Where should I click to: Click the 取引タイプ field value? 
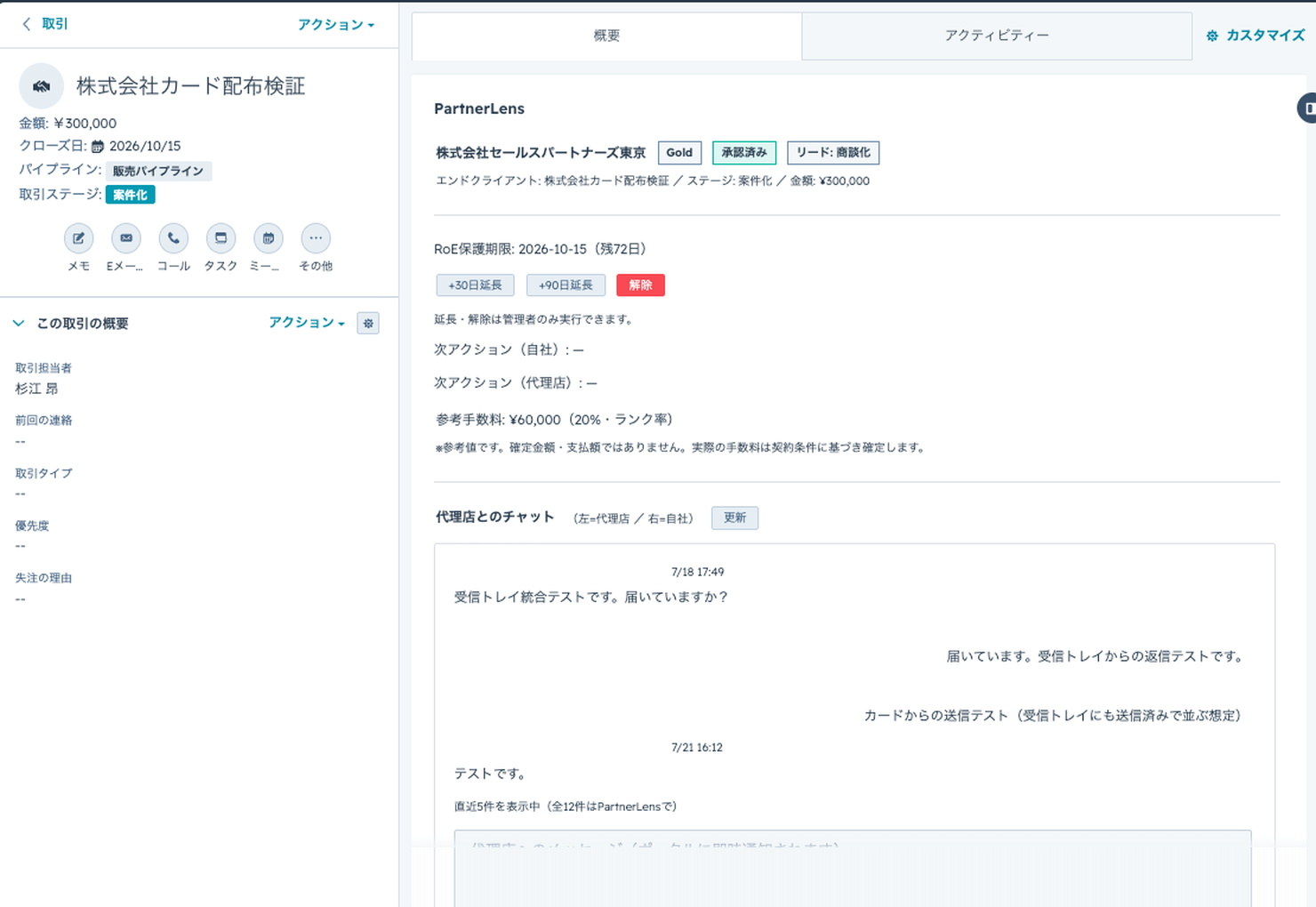(x=20, y=494)
